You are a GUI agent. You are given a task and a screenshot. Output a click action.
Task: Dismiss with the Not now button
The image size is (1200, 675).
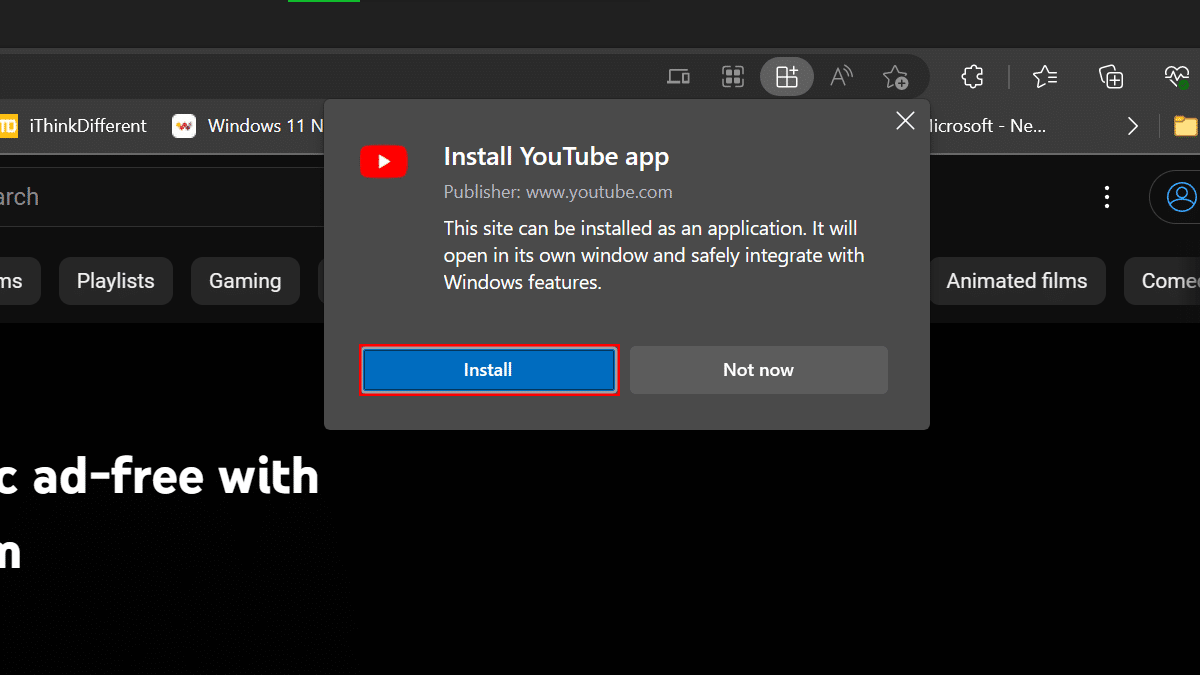point(758,370)
